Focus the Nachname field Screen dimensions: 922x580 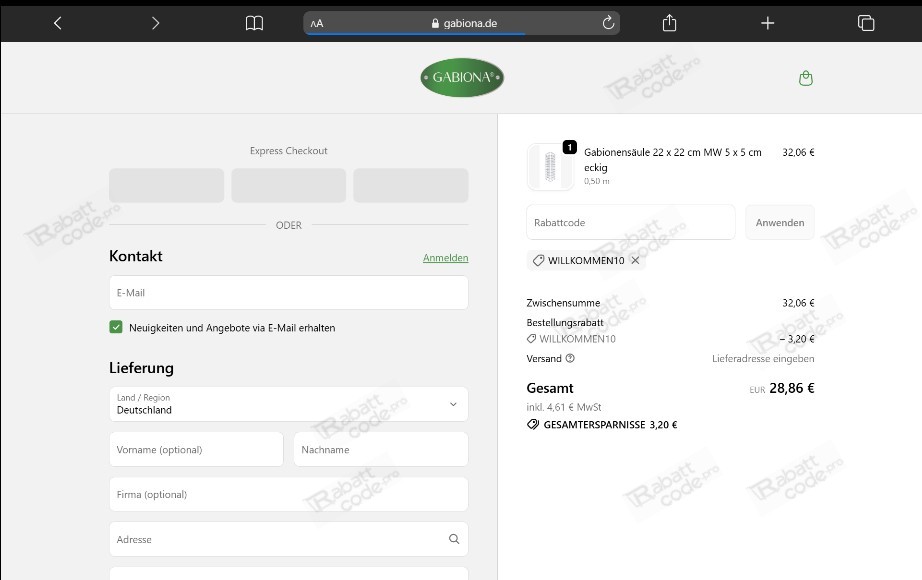381,449
